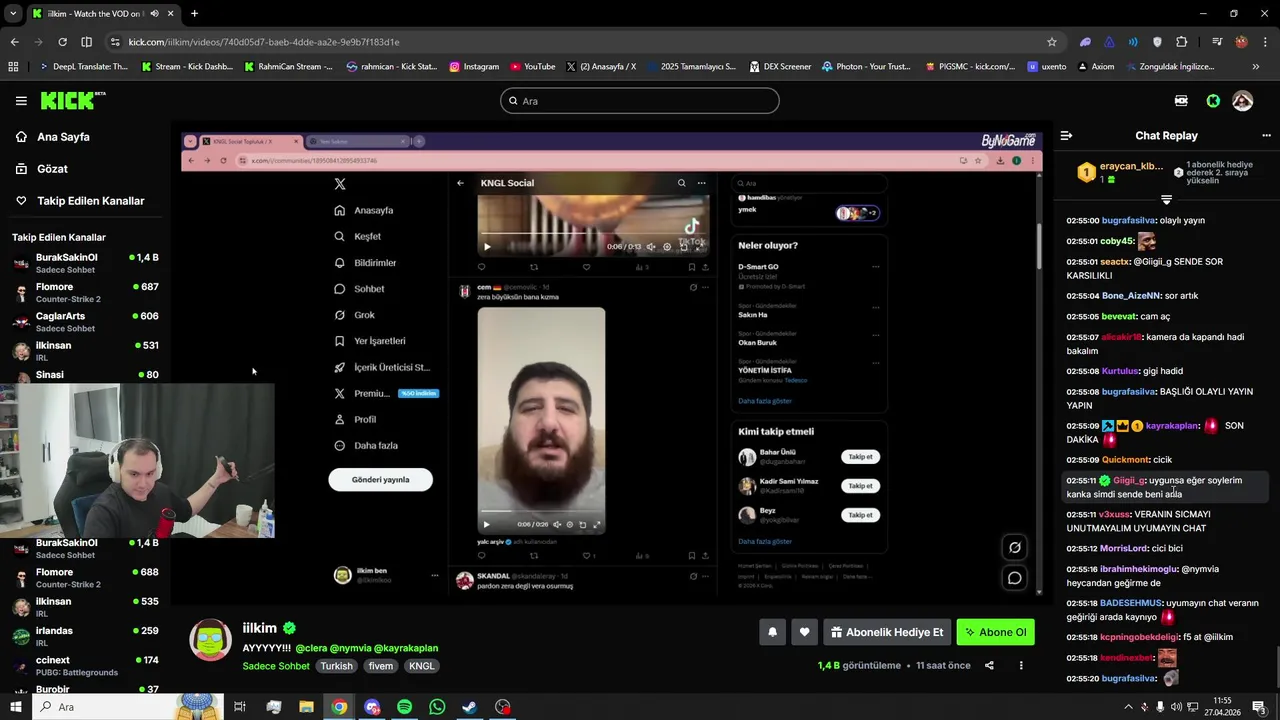Open File Explorer from the taskbar
The width and height of the screenshot is (1280, 720).
(x=306, y=707)
